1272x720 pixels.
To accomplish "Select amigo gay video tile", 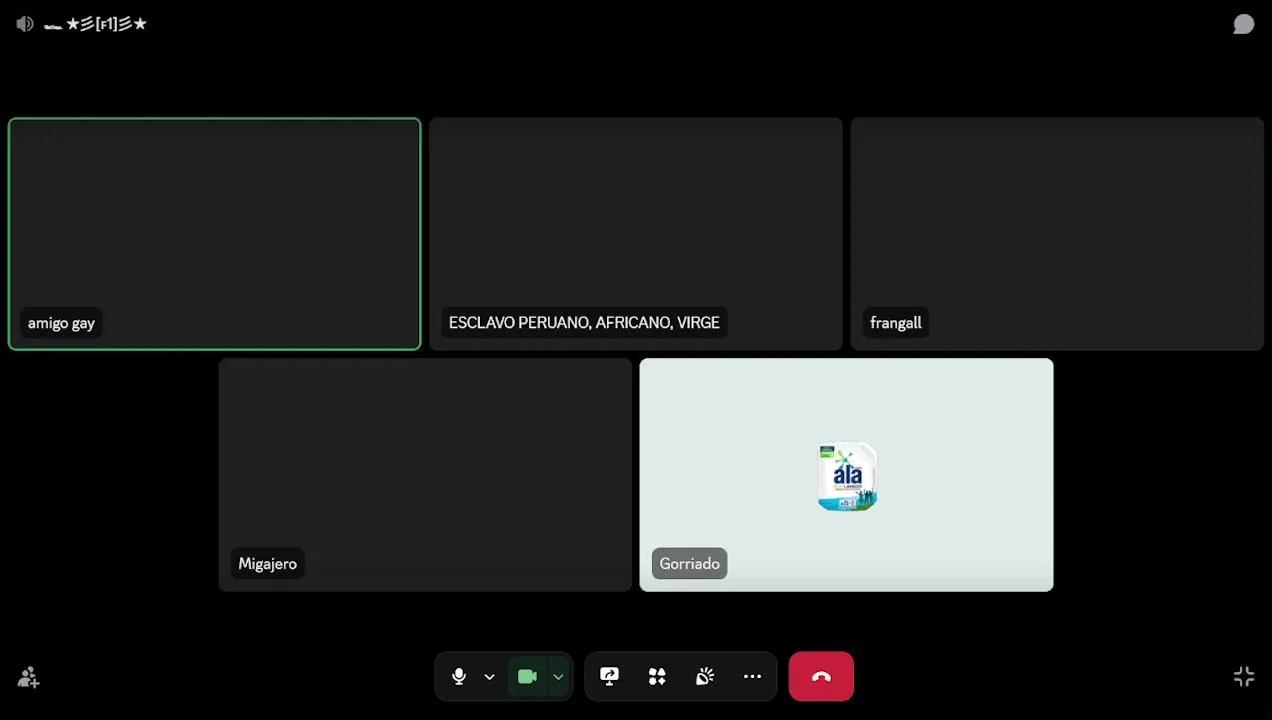I will 215,234.
